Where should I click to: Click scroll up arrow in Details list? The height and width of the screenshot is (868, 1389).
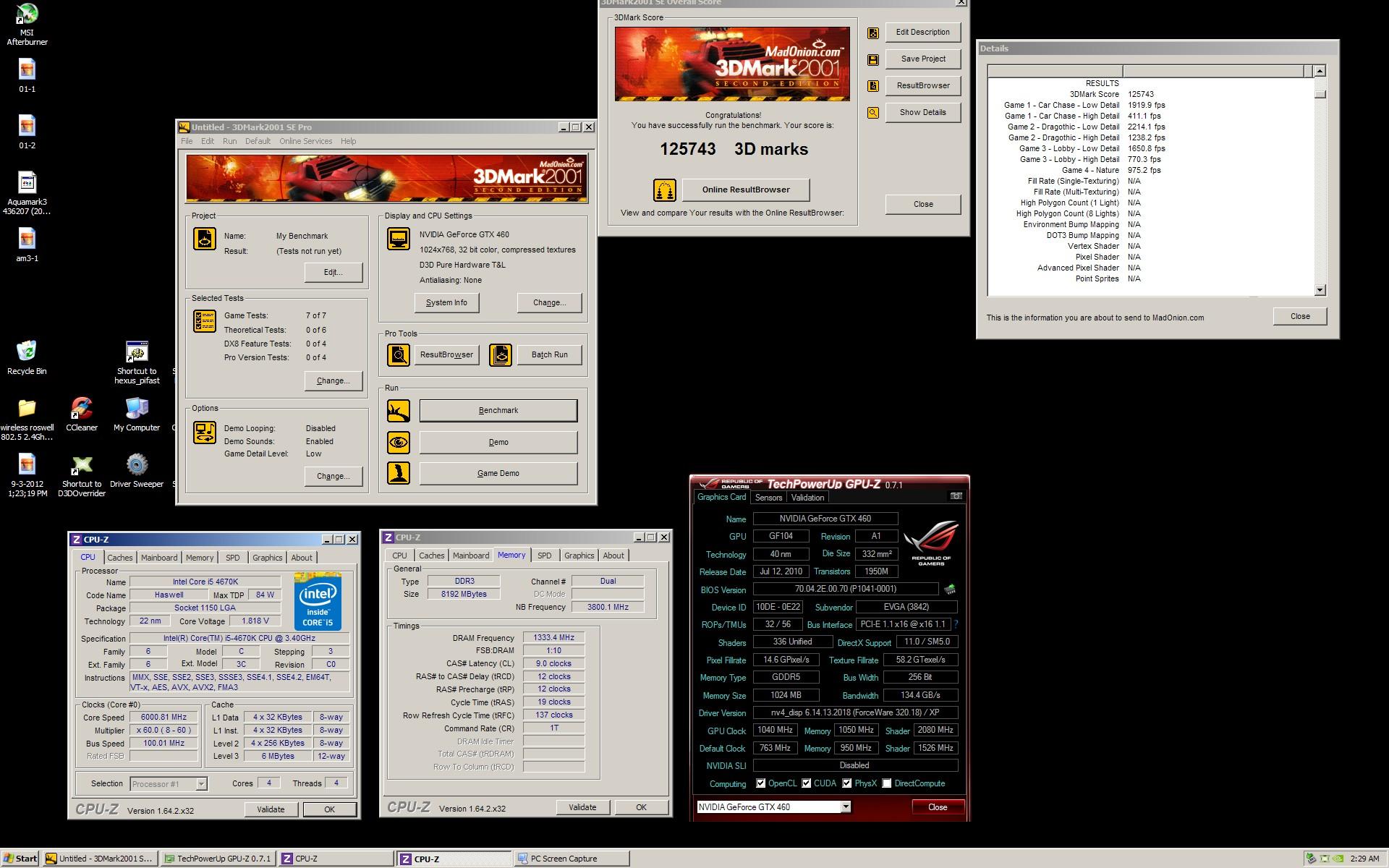(x=1320, y=71)
